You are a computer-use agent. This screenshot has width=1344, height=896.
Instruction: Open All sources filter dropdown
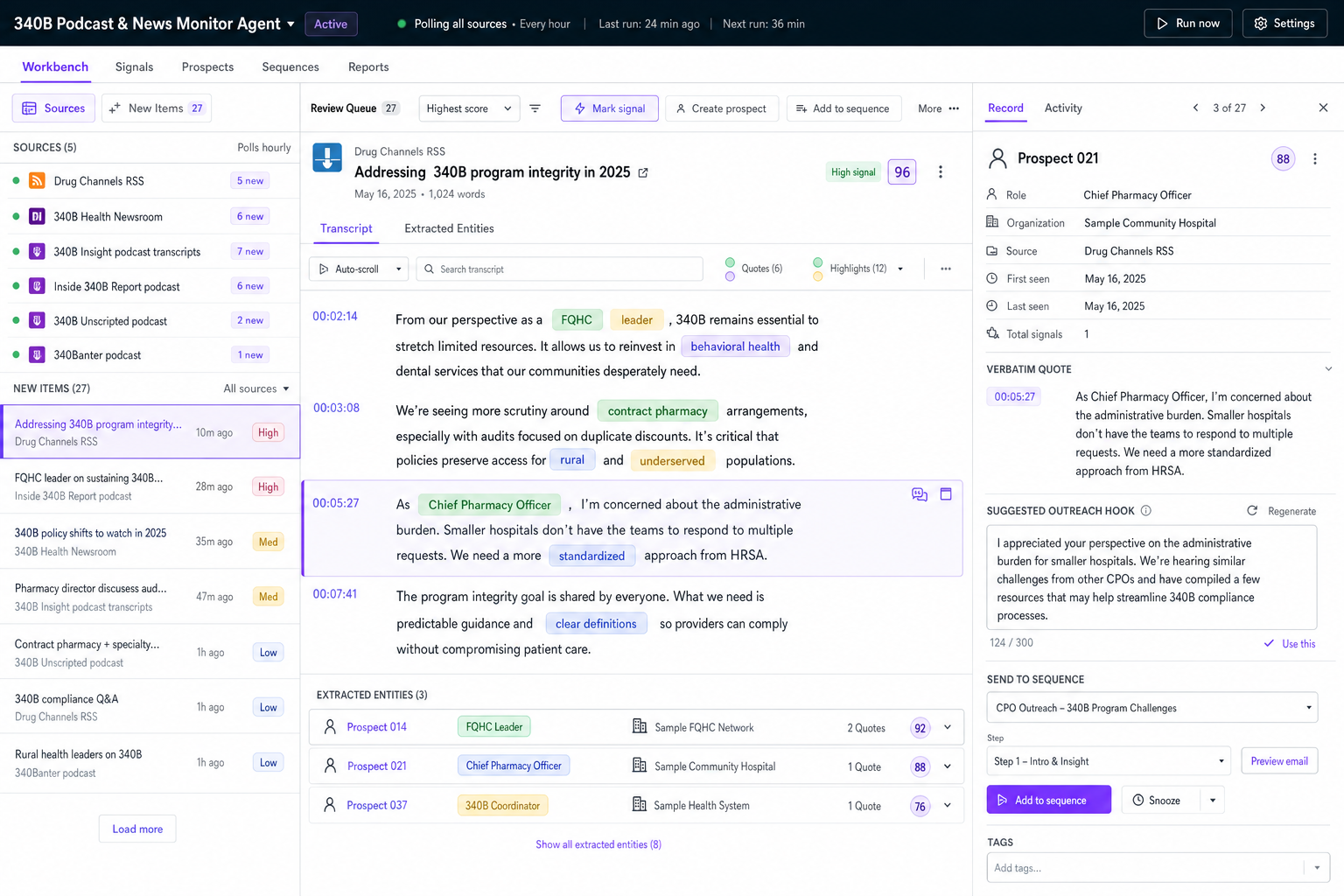[256, 388]
